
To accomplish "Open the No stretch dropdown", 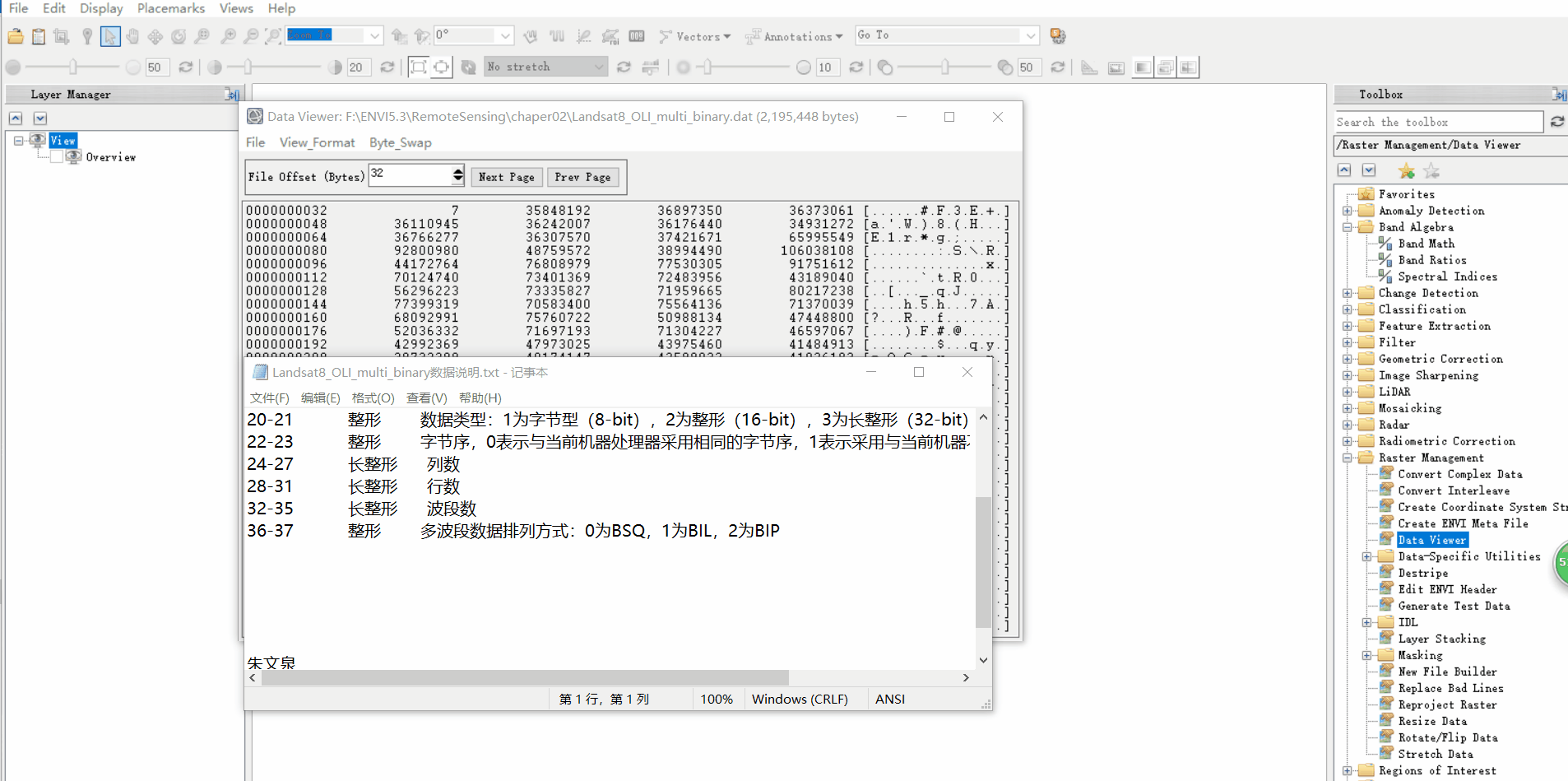I will click(x=599, y=67).
